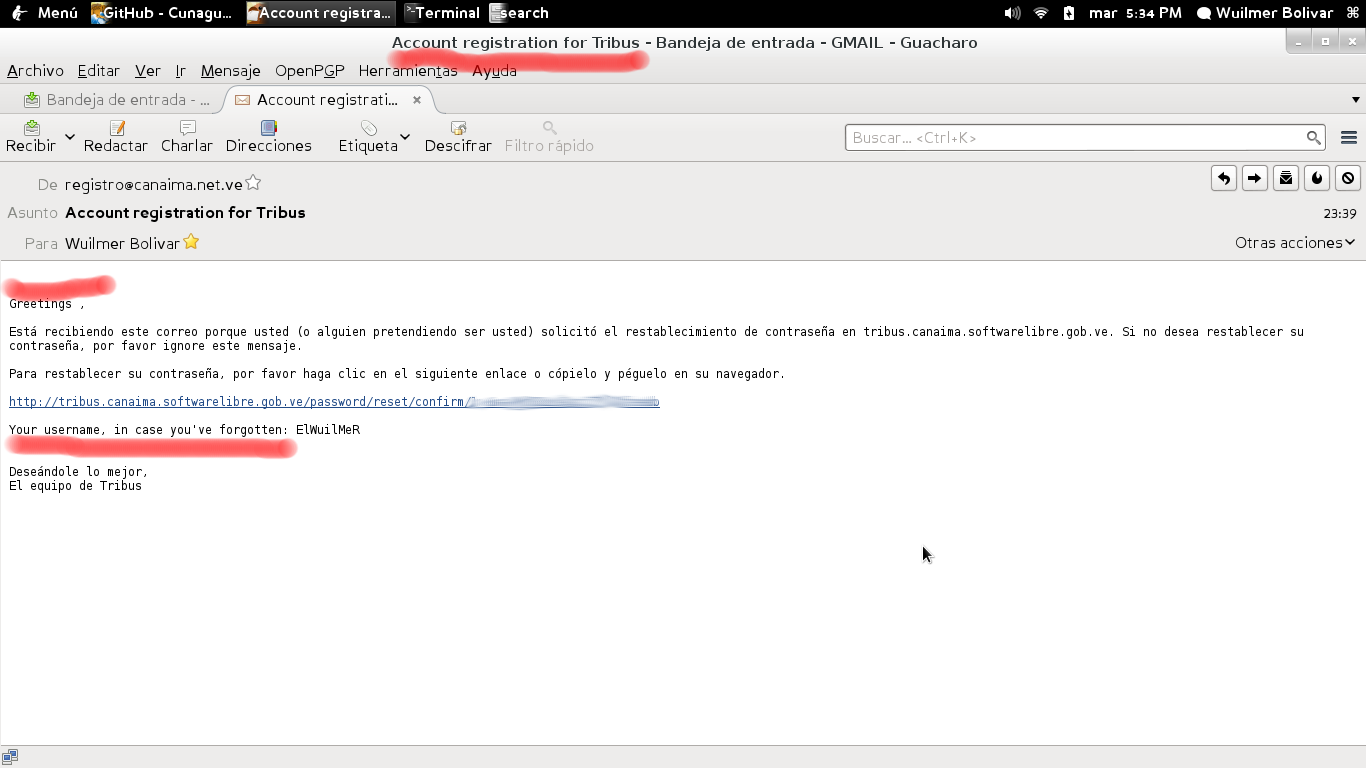
Task: Toggle the yellow star beside Wuilmer Bolivar
Action: pyautogui.click(x=191, y=242)
